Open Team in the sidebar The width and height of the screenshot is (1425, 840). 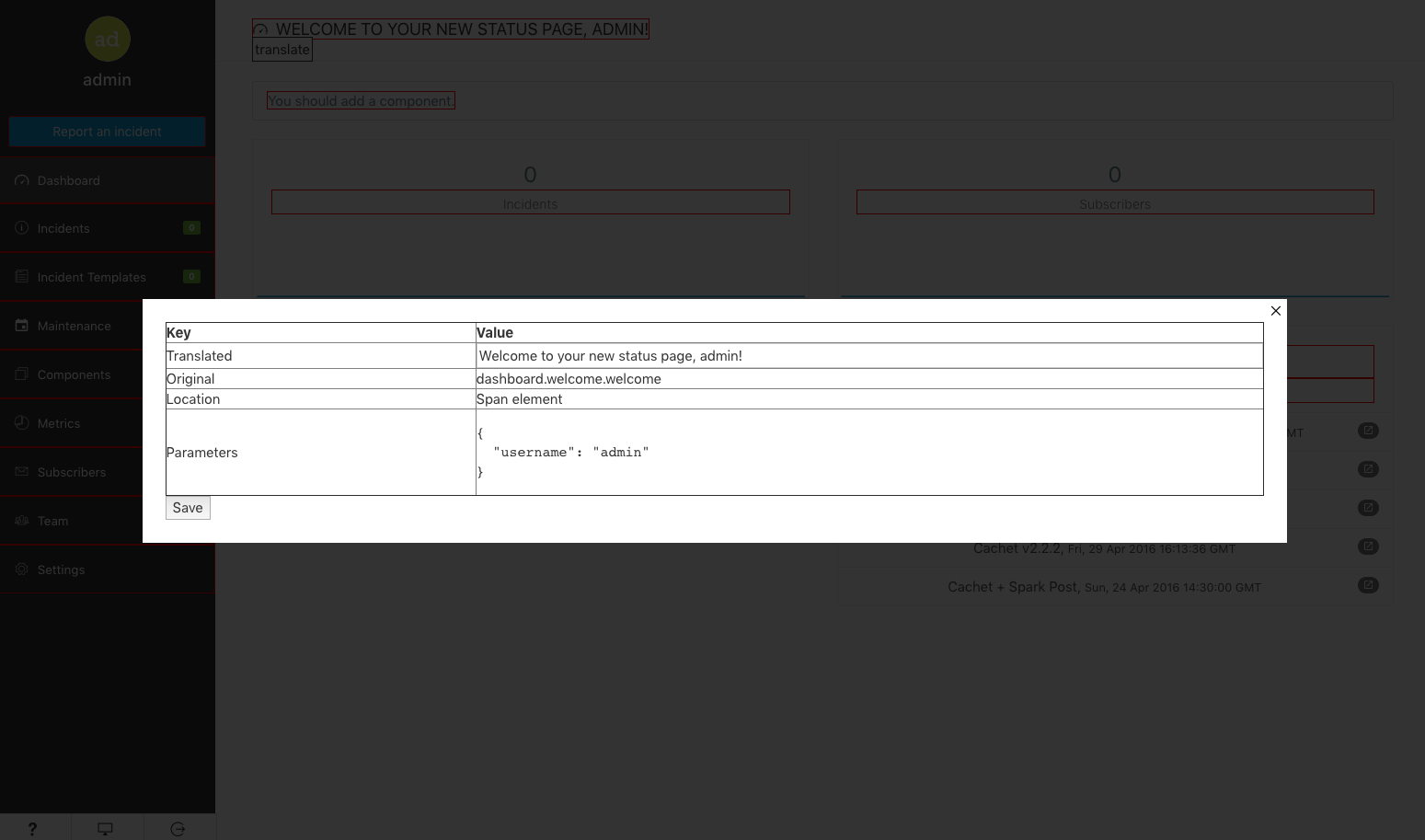[72, 521]
